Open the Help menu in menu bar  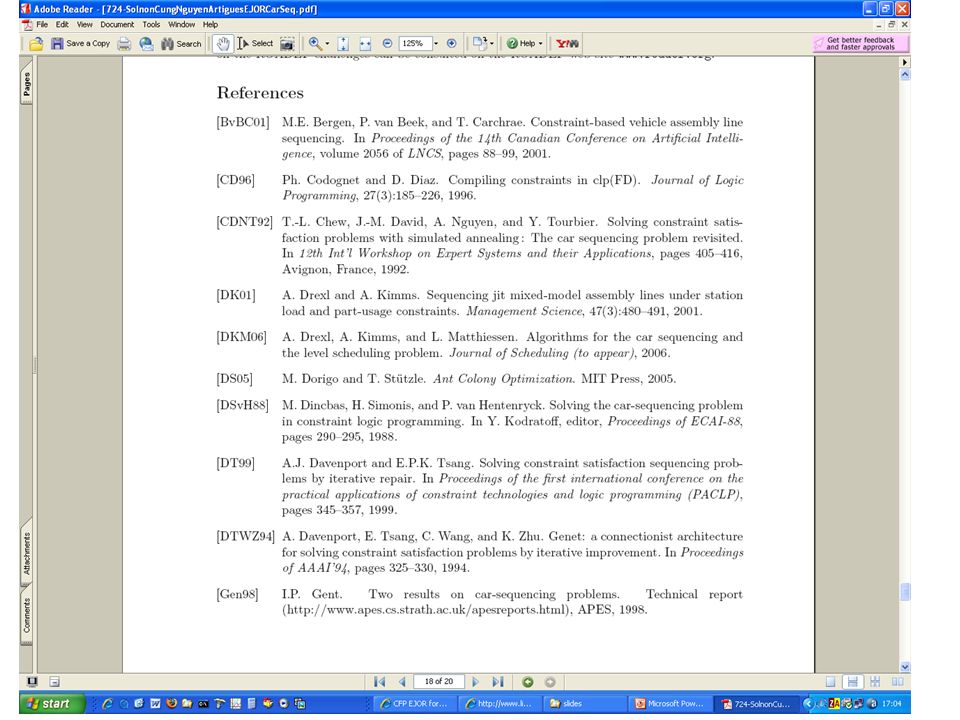click(x=210, y=24)
